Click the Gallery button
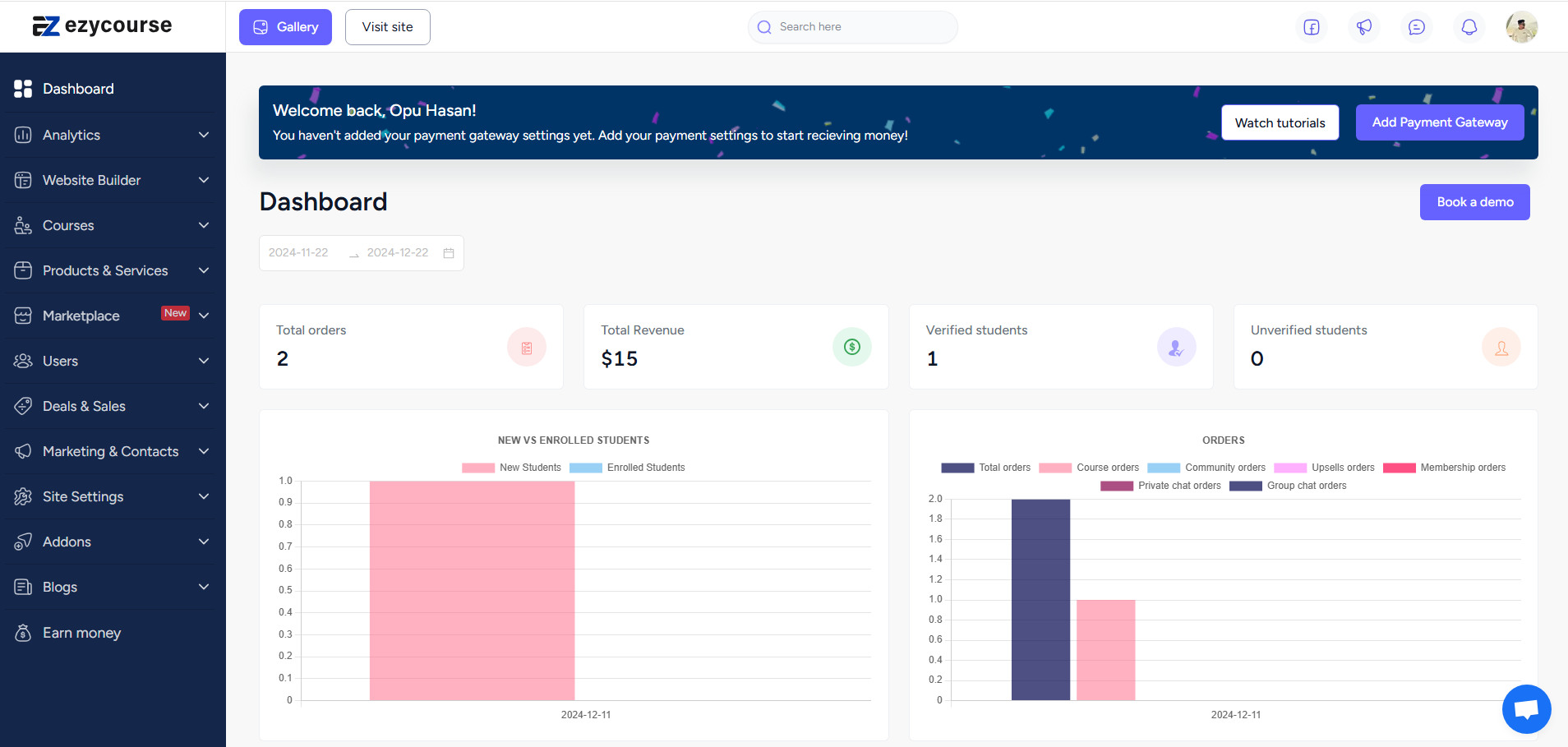The image size is (1568, 747). point(285,27)
